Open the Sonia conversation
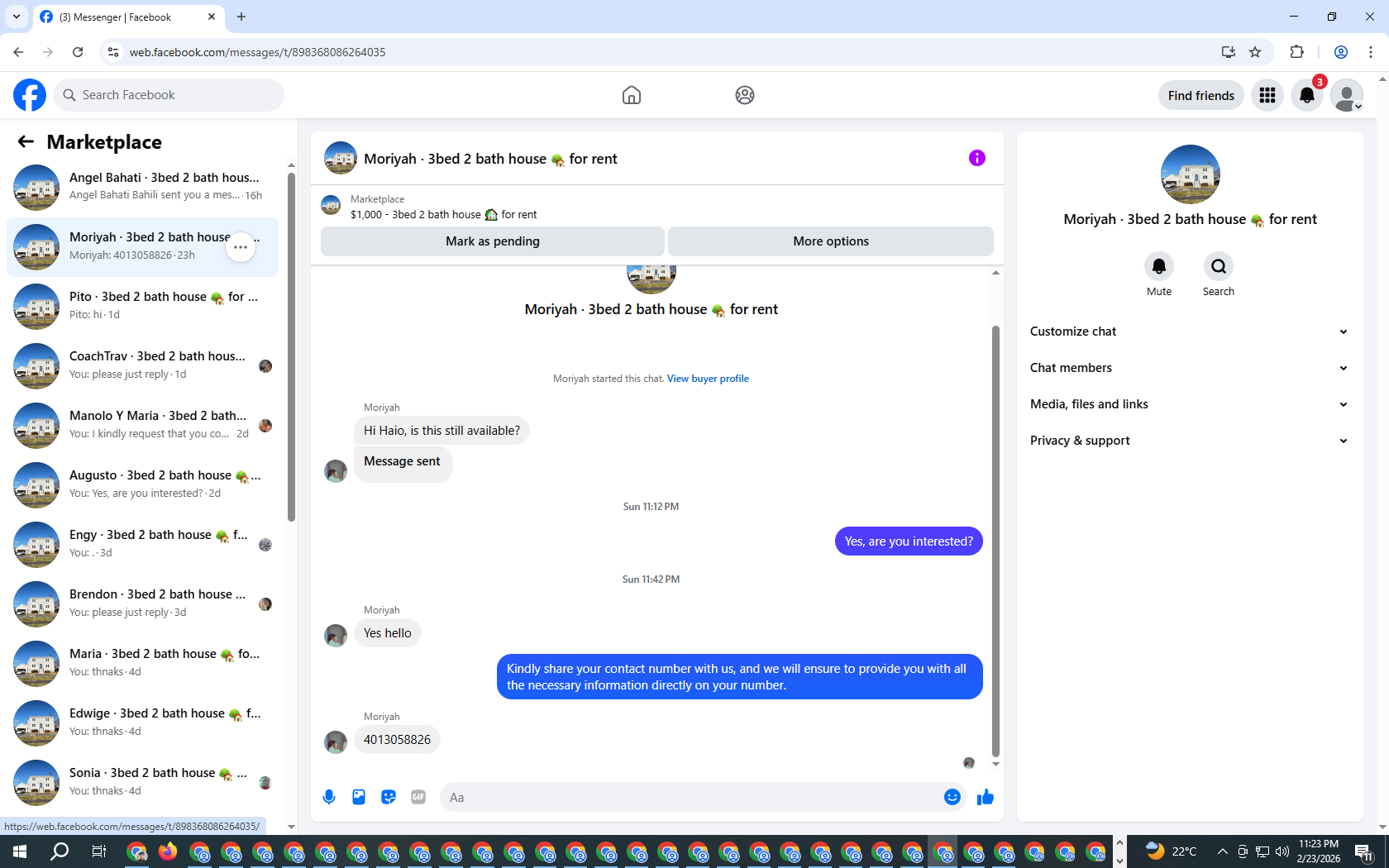1389x868 pixels. 142,782
